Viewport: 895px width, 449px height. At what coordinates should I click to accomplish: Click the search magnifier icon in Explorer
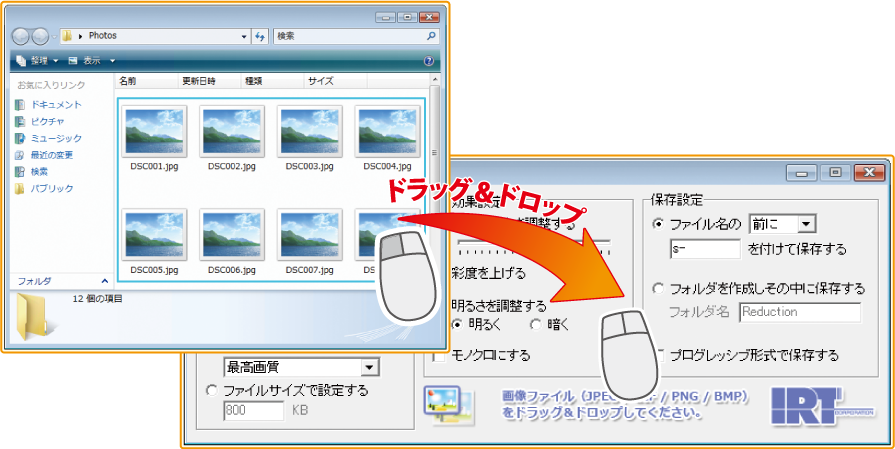[431, 36]
